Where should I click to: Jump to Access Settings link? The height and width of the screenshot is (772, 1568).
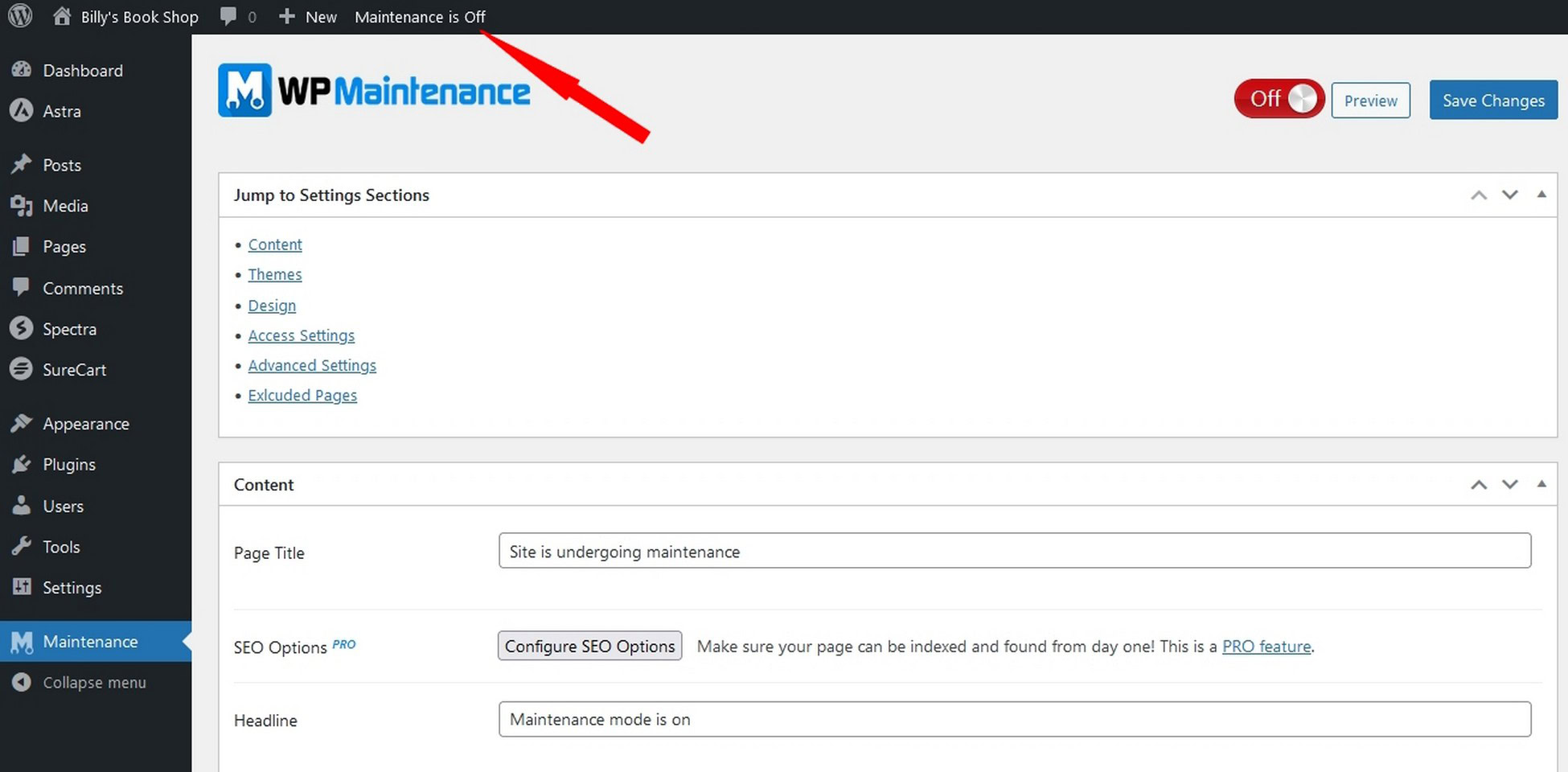tap(301, 335)
